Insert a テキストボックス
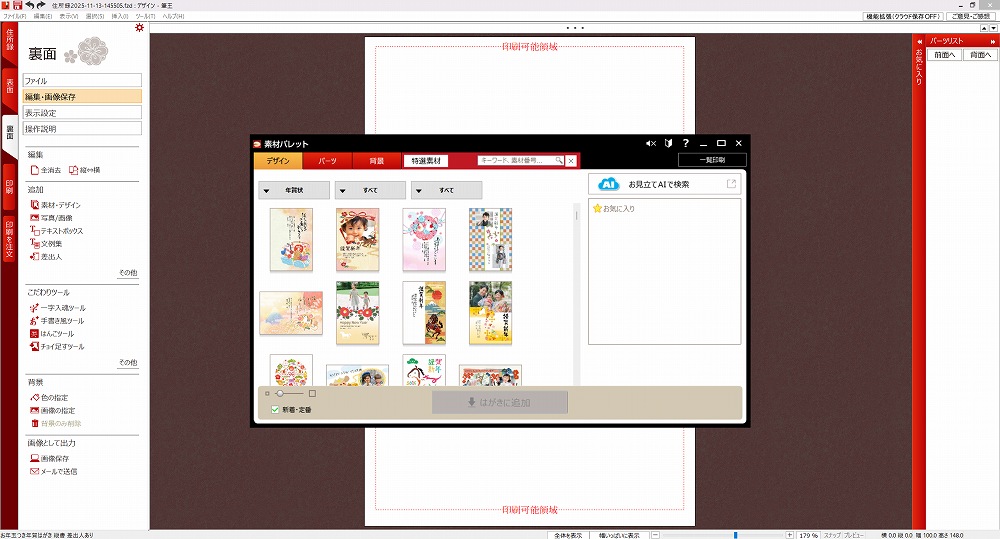1000x539 pixels. click(57, 231)
